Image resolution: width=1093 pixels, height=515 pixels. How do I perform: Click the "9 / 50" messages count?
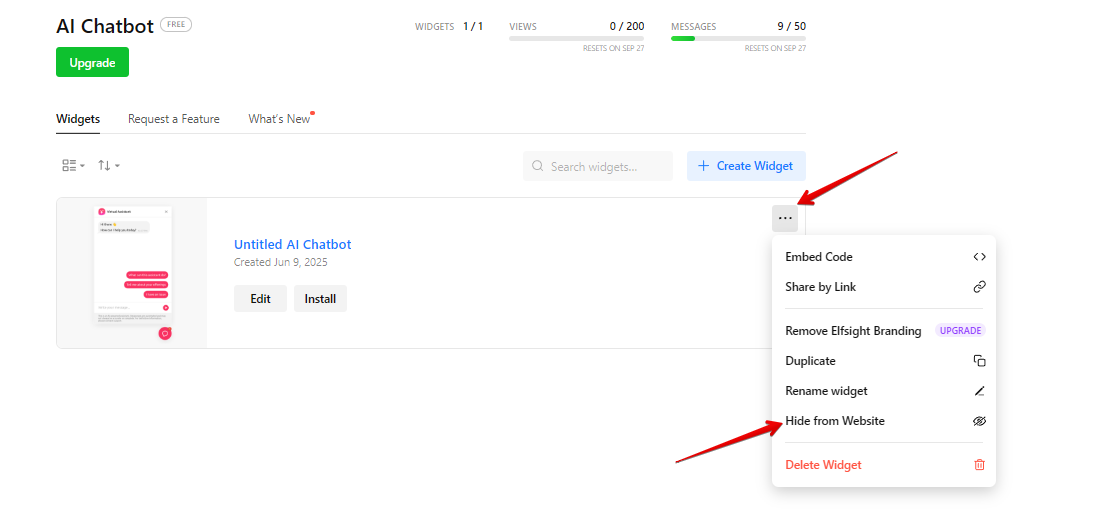click(x=791, y=26)
